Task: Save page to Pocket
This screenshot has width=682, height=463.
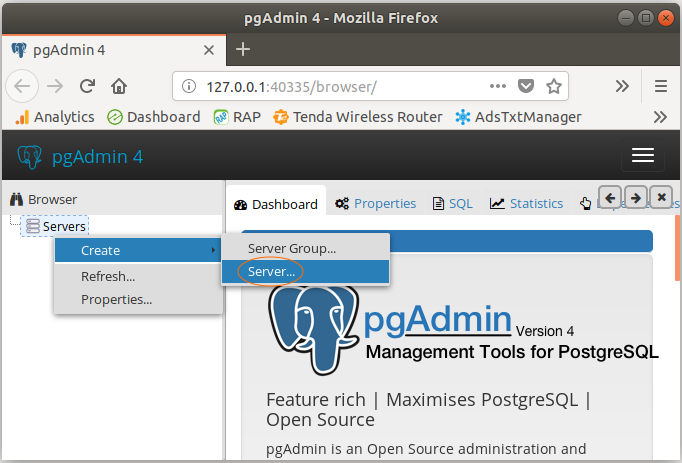Action: click(x=526, y=86)
